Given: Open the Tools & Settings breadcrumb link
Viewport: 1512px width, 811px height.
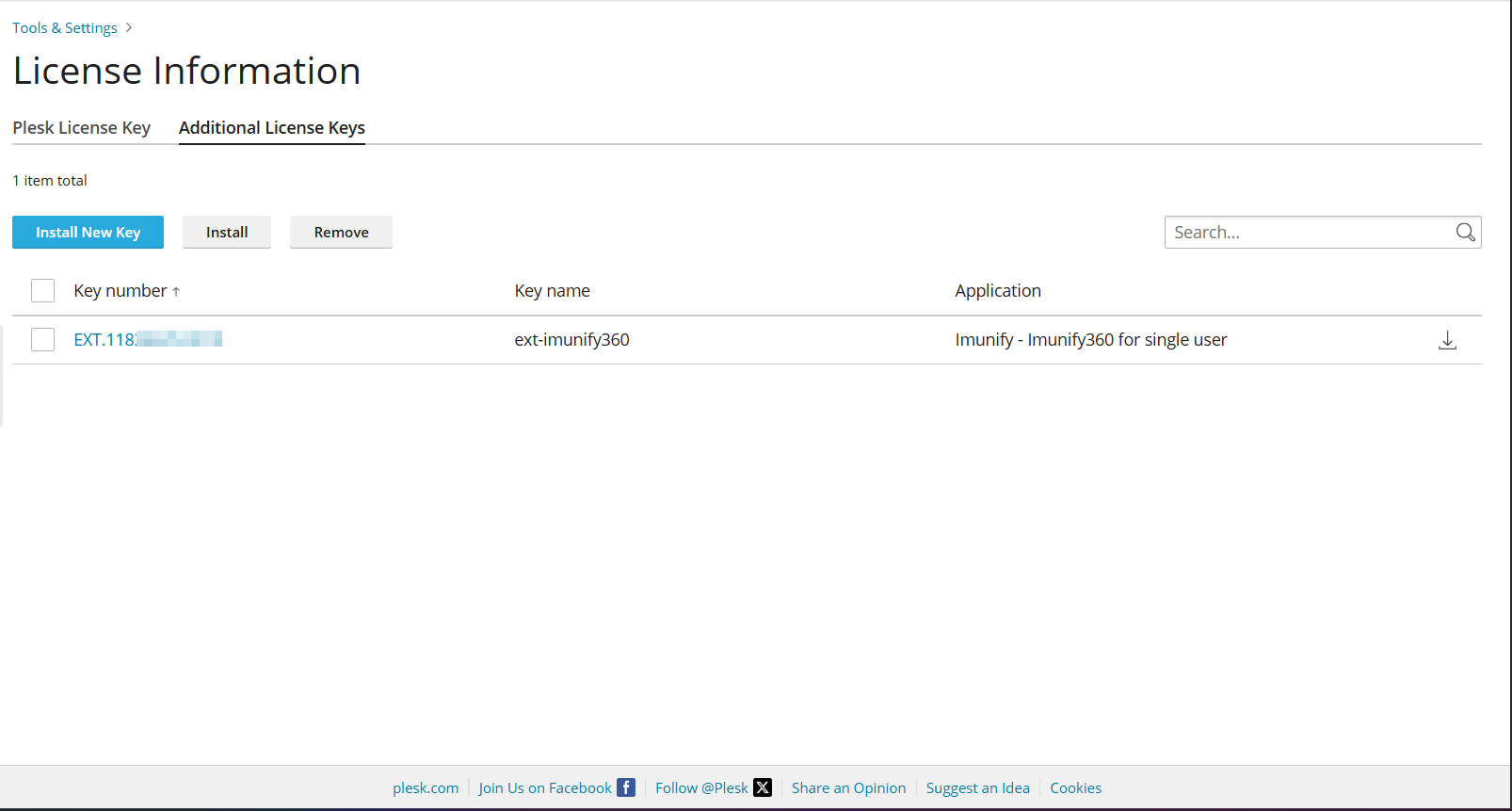Looking at the screenshot, I should tap(65, 27).
